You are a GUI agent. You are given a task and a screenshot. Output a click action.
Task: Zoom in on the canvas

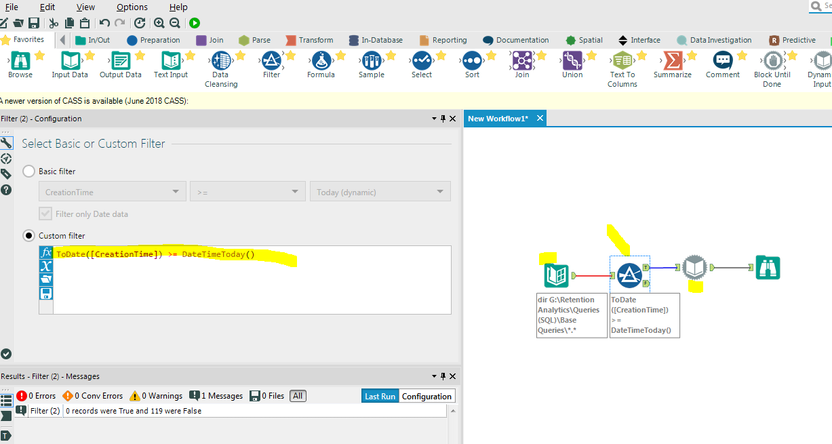[159, 23]
